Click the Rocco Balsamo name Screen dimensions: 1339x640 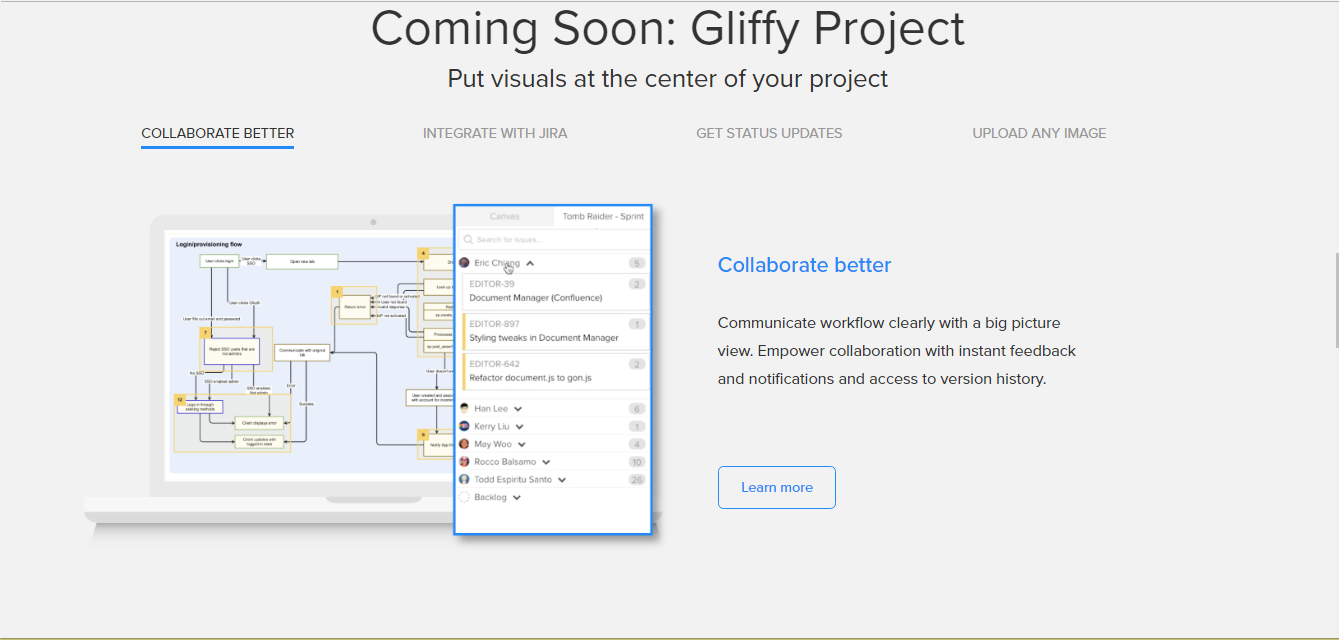coord(505,462)
